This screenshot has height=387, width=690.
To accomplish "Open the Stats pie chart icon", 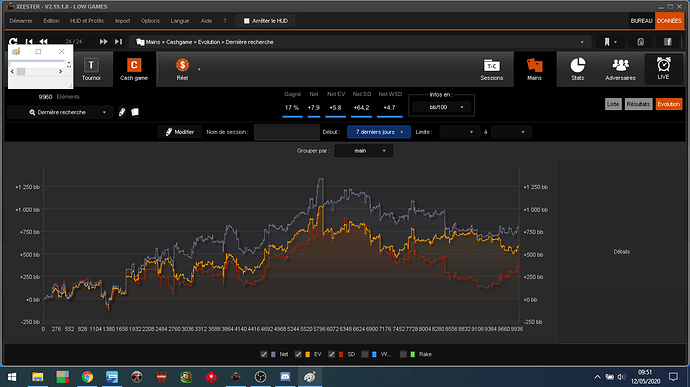I will coord(577,65).
